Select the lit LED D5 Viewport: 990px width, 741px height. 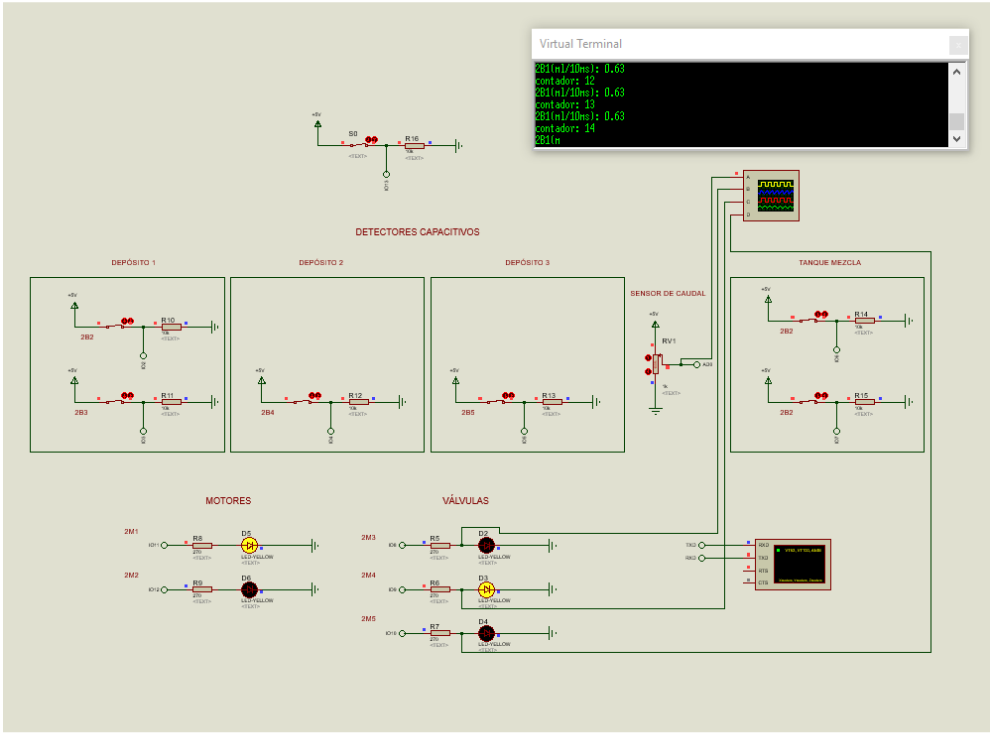[250, 545]
